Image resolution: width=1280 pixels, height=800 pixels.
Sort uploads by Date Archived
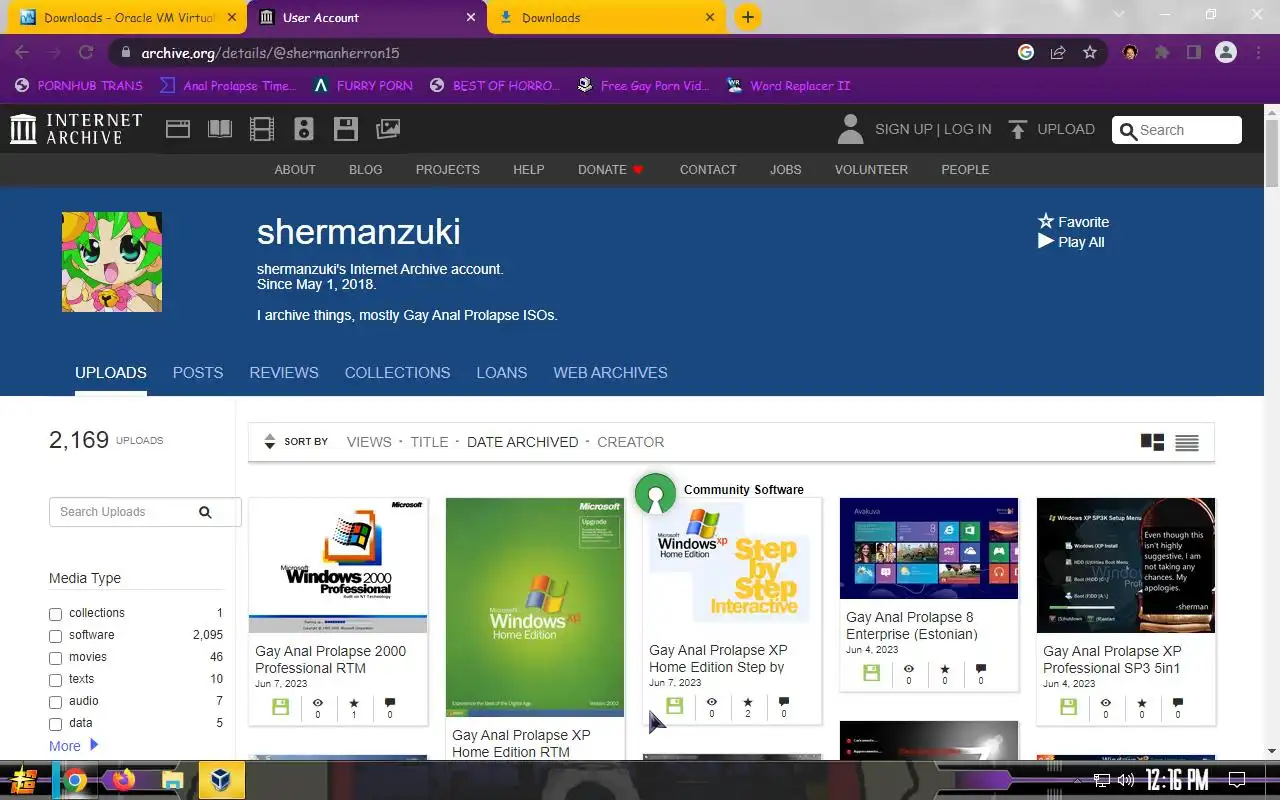(x=522, y=441)
